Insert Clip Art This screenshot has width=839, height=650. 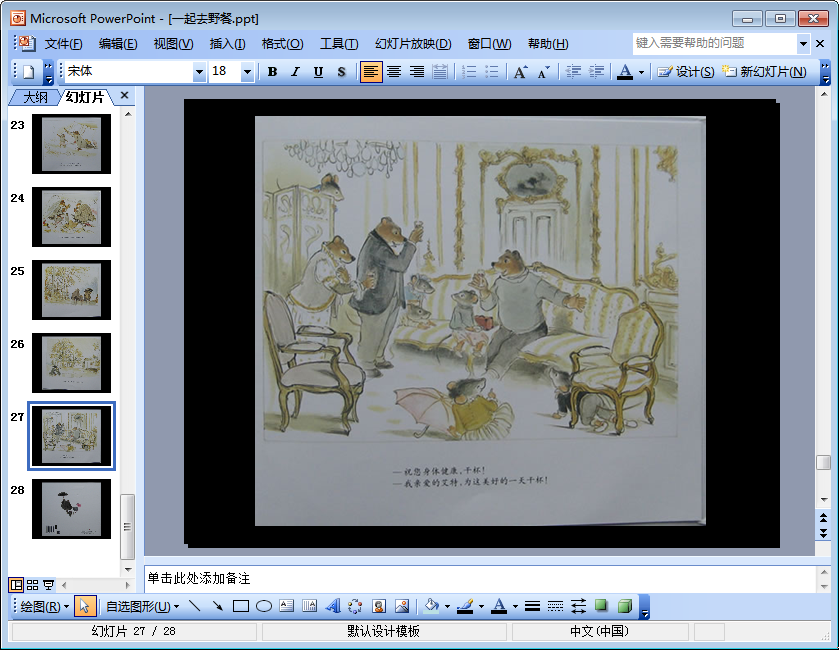coord(379,606)
